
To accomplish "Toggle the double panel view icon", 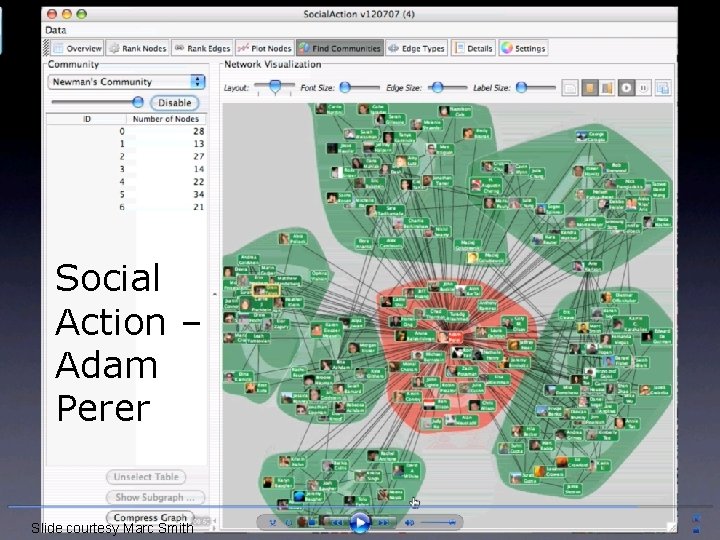I will click(607, 88).
